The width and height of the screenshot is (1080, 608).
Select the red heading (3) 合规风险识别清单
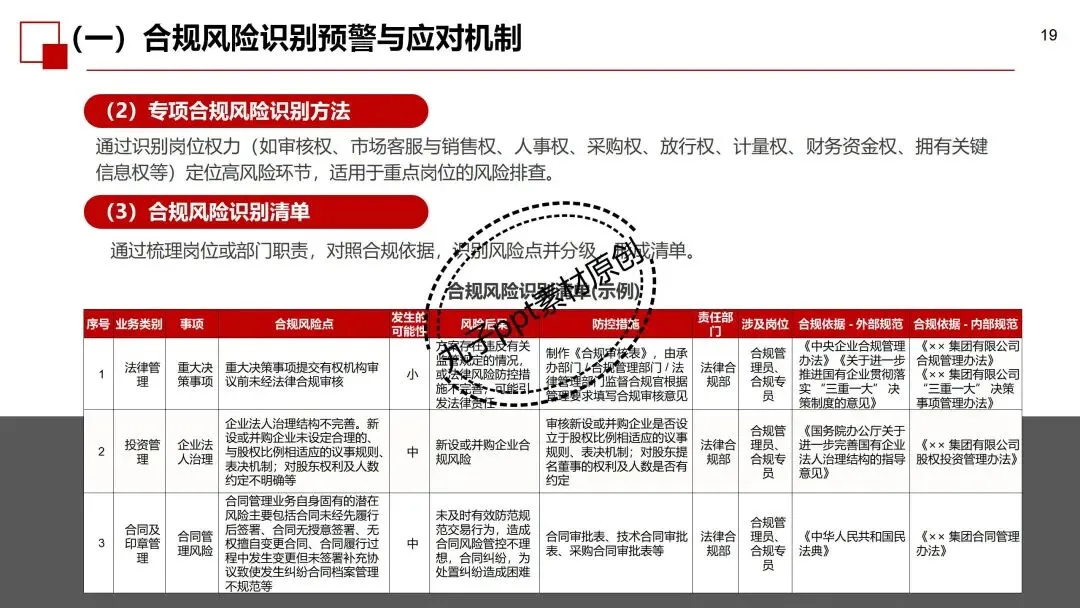tap(256, 211)
